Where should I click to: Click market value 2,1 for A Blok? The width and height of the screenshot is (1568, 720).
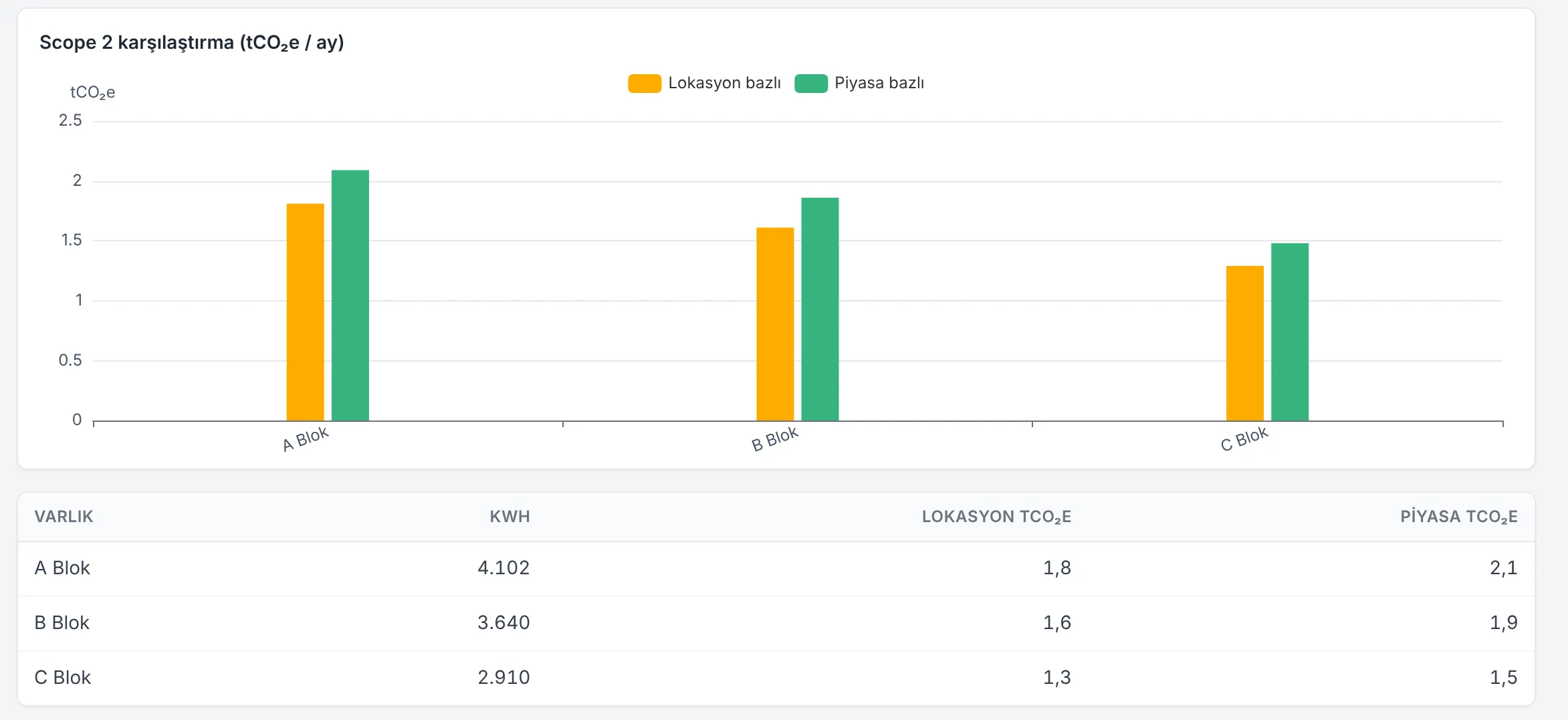[x=1504, y=568]
